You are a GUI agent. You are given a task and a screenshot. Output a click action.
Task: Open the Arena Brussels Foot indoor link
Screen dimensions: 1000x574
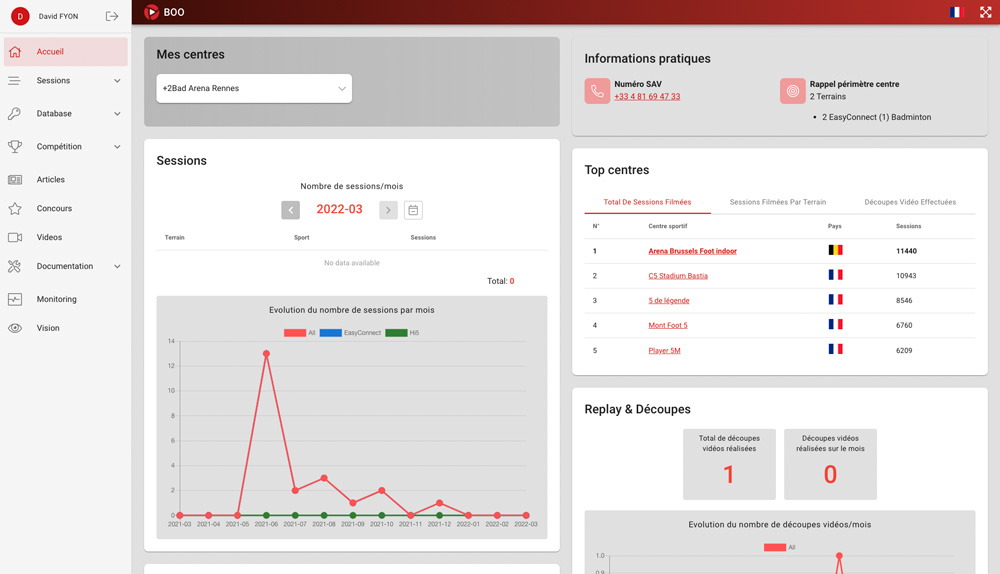692,251
